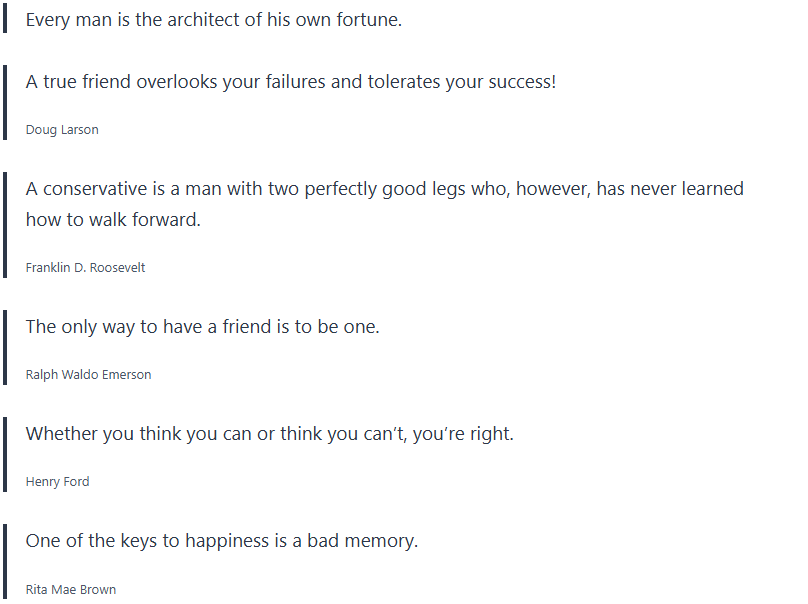Click the left border bar beside Henry Ford quote
This screenshot has height=604, width=808.
6,455
